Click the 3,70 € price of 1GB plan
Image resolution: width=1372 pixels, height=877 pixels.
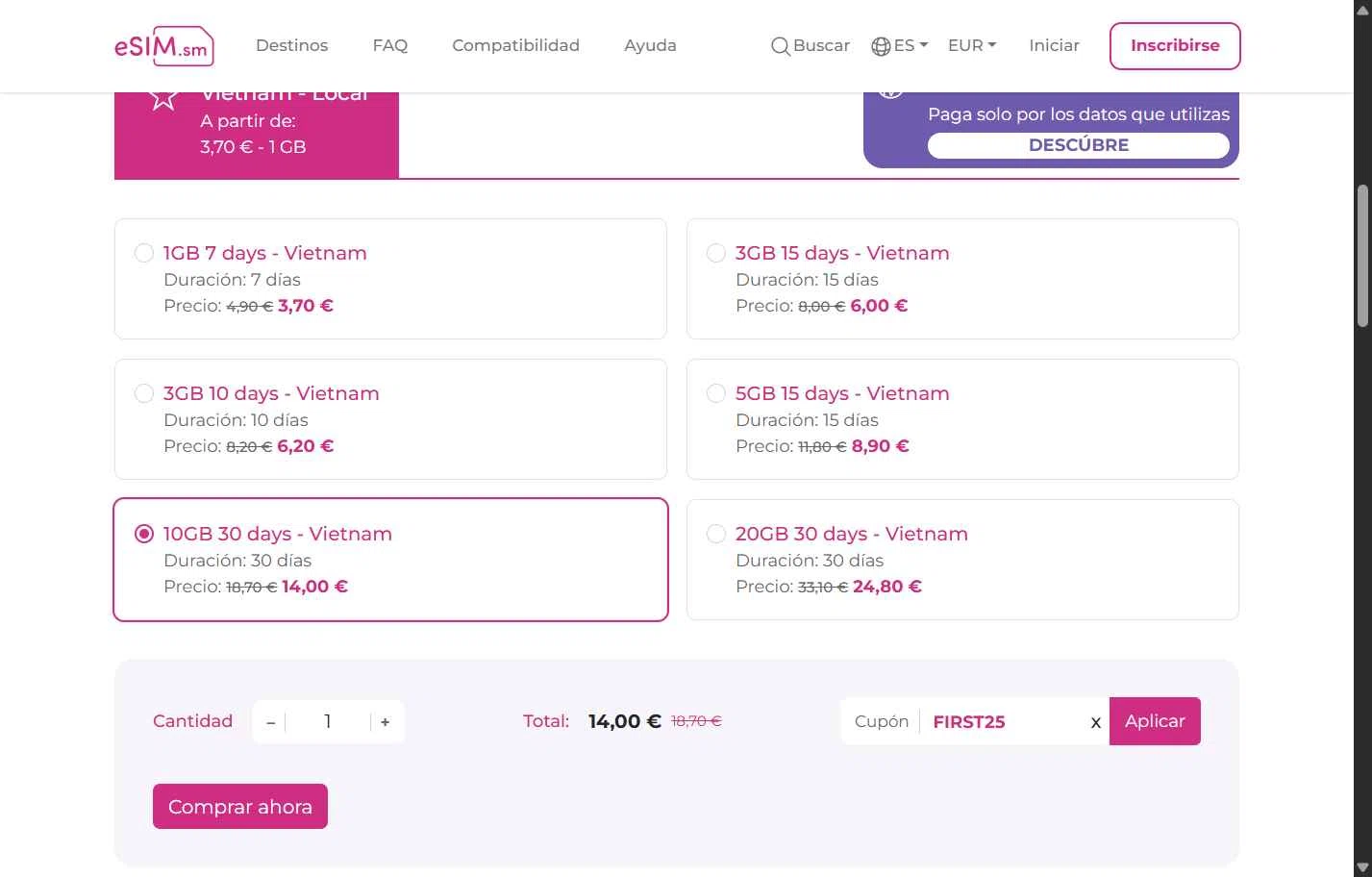click(x=306, y=306)
